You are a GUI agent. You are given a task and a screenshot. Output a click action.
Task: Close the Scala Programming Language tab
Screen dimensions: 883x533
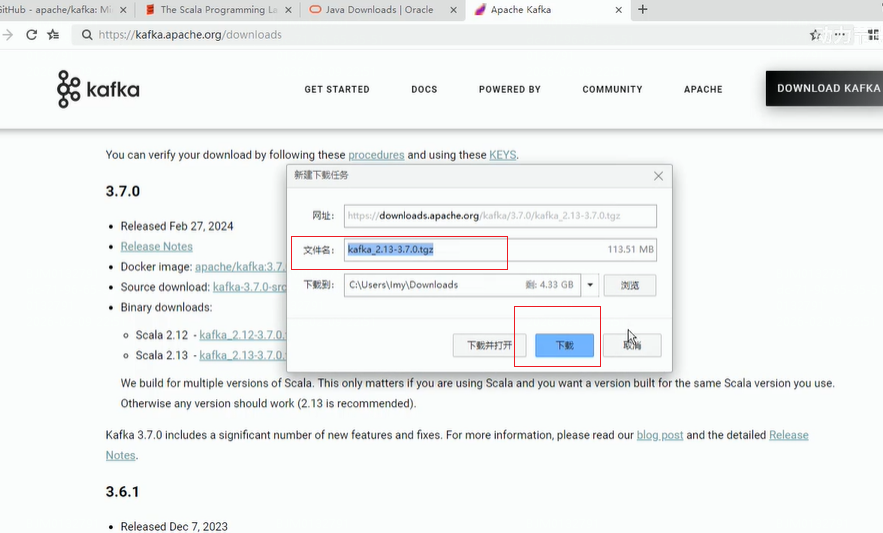coord(288,10)
